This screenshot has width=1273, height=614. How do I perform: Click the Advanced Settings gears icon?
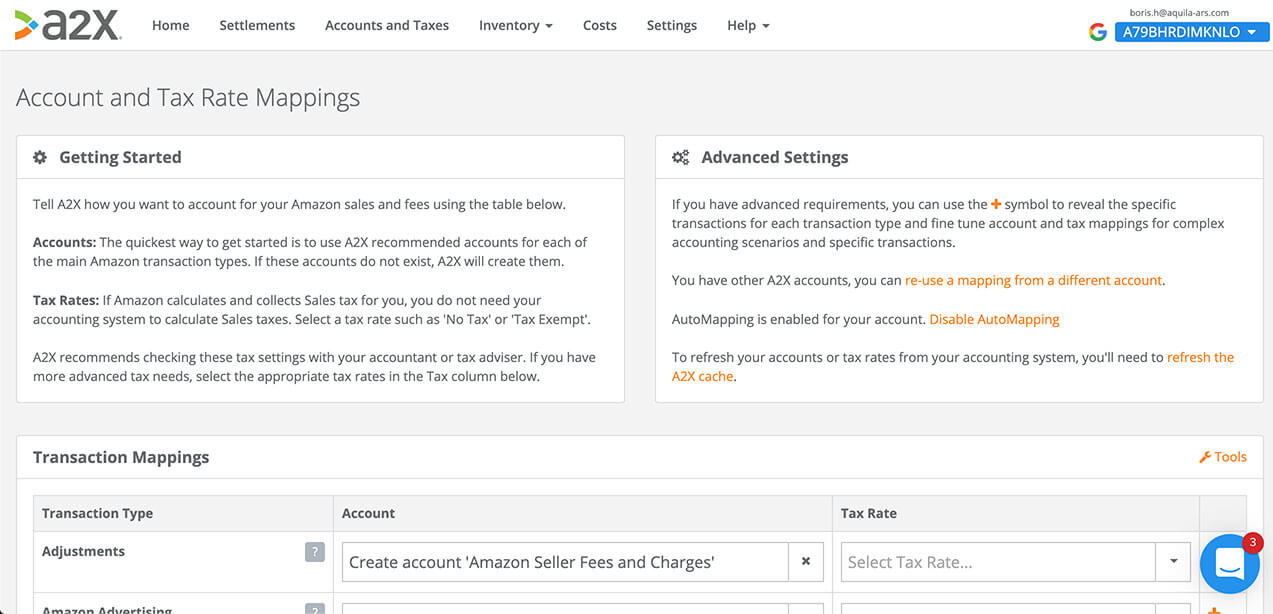tap(681, 157)
